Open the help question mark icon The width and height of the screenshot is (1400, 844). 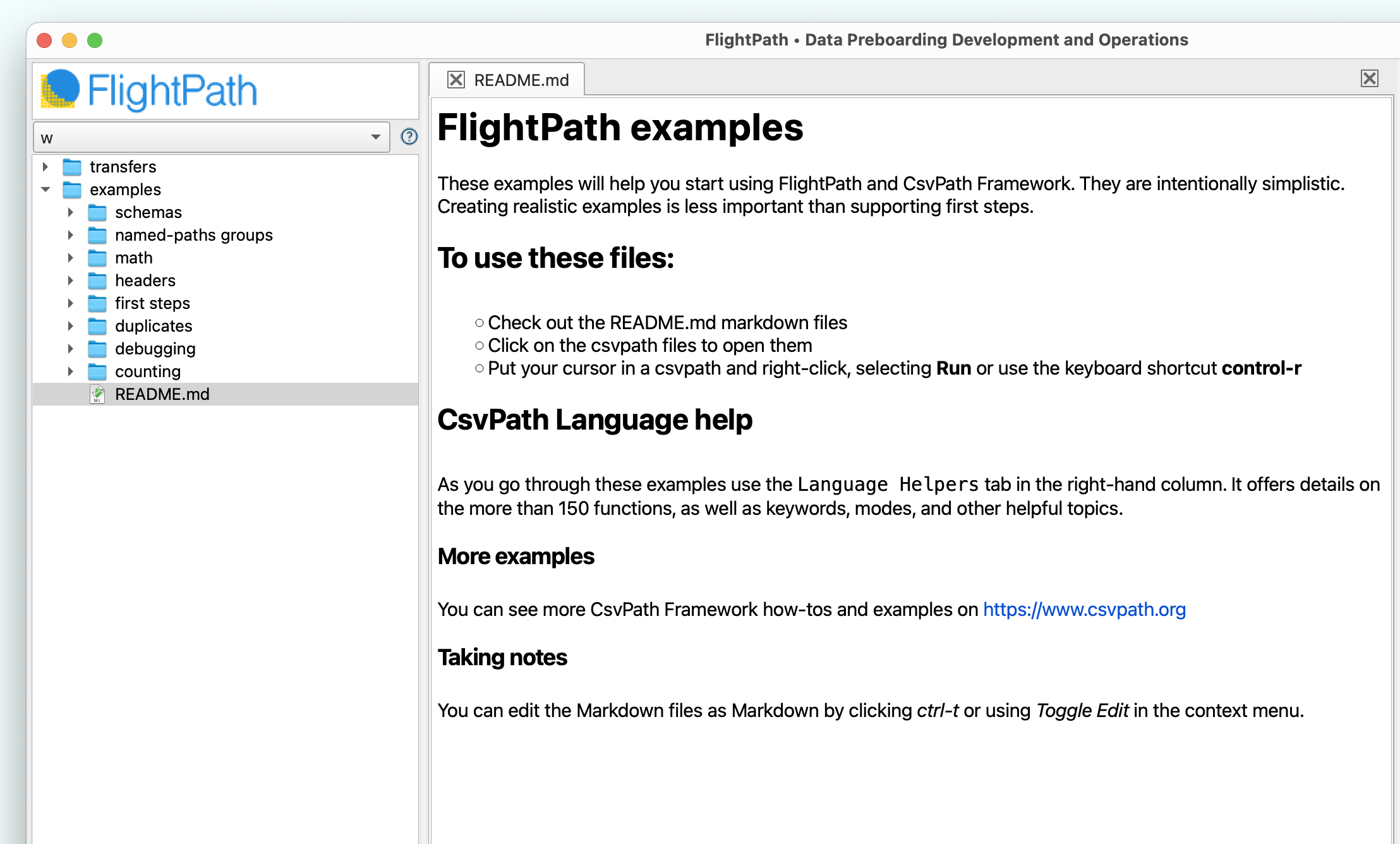click(x=409, y=136)
